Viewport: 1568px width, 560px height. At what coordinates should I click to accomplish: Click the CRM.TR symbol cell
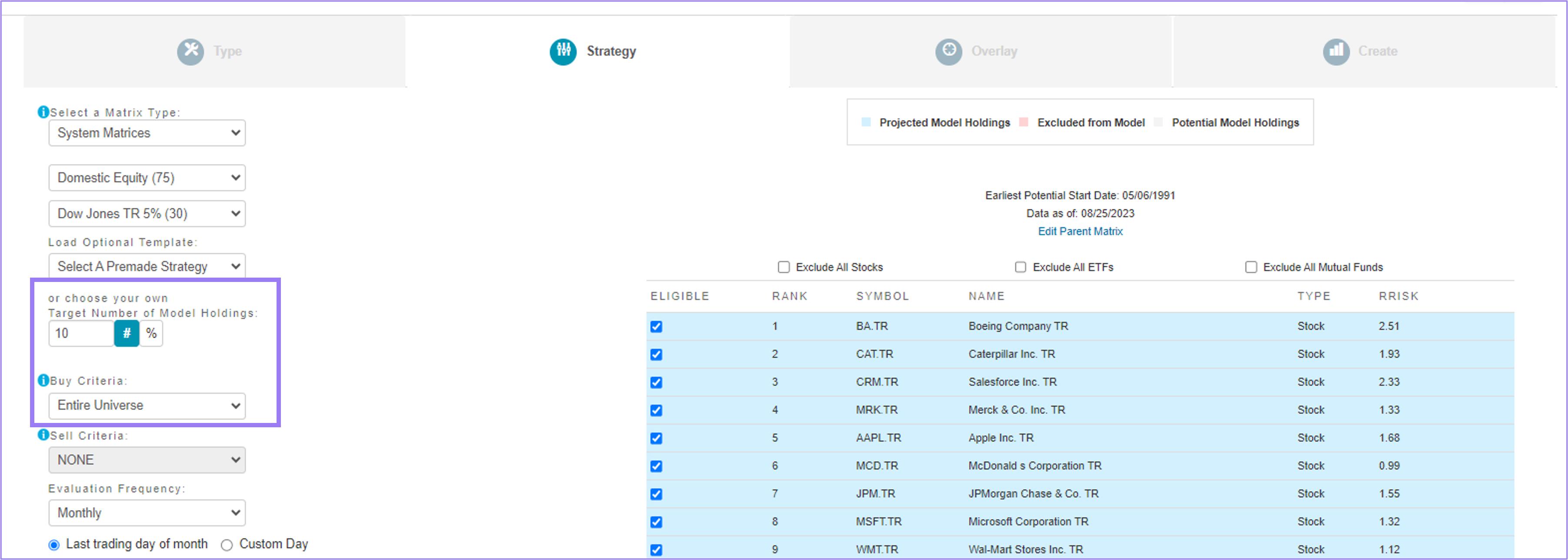(x=877, y=382)
